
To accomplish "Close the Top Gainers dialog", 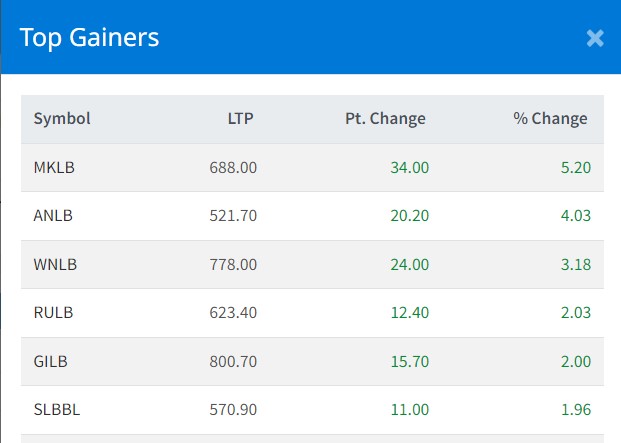I will [595, 38].
